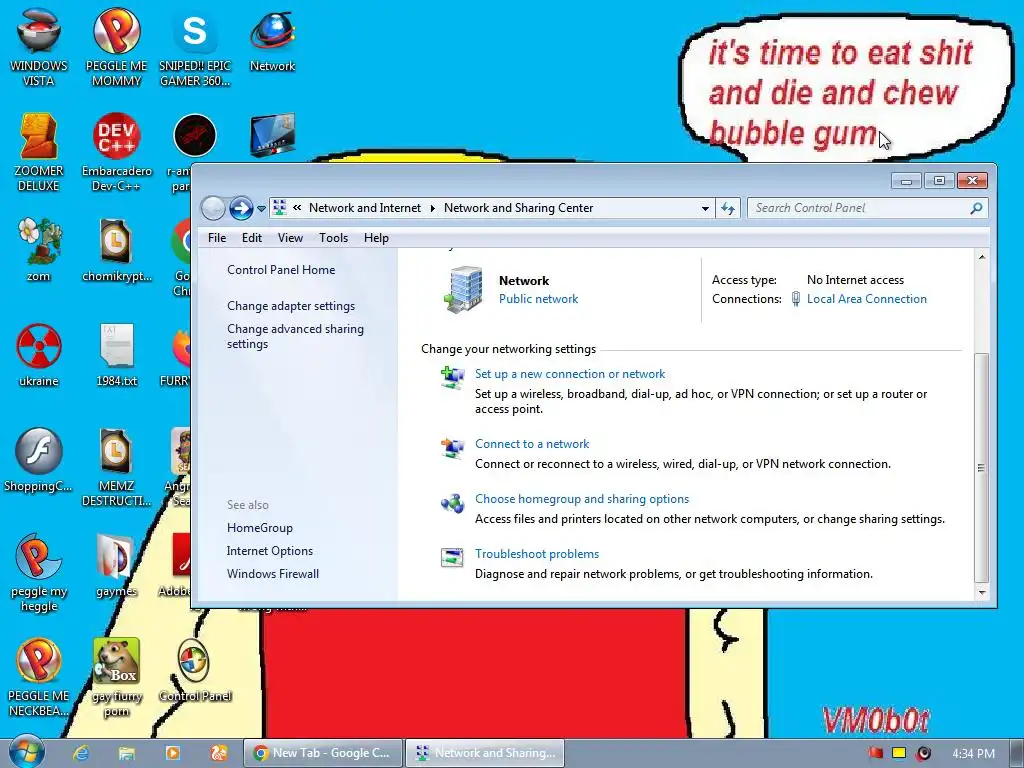
Task: Click the Set up new connection icon
Action: click(452, 378)
